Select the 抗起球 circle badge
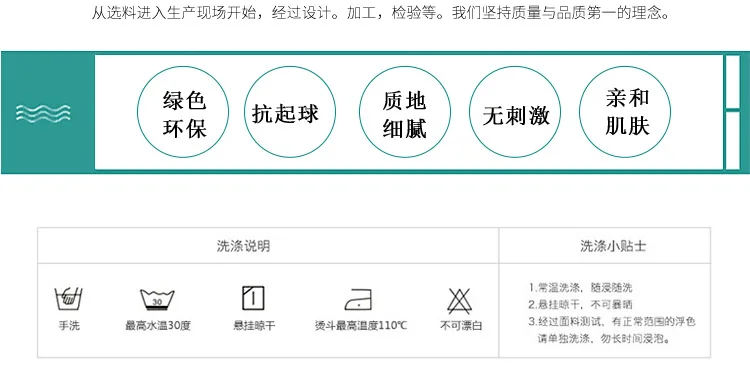This screenshot has width=750, height=381. 289,112
